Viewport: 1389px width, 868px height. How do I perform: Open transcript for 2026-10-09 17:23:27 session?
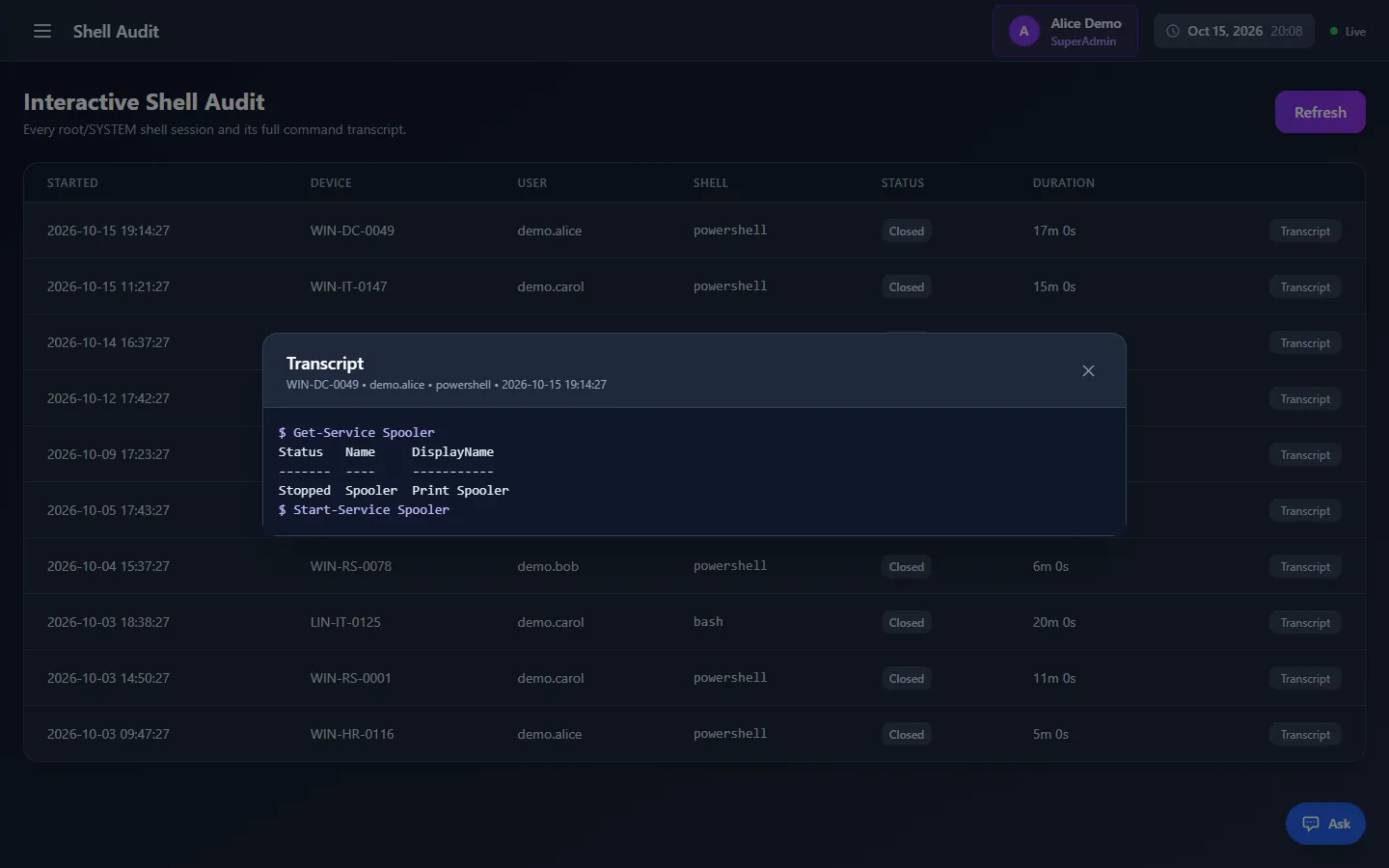coord(1305,455)
